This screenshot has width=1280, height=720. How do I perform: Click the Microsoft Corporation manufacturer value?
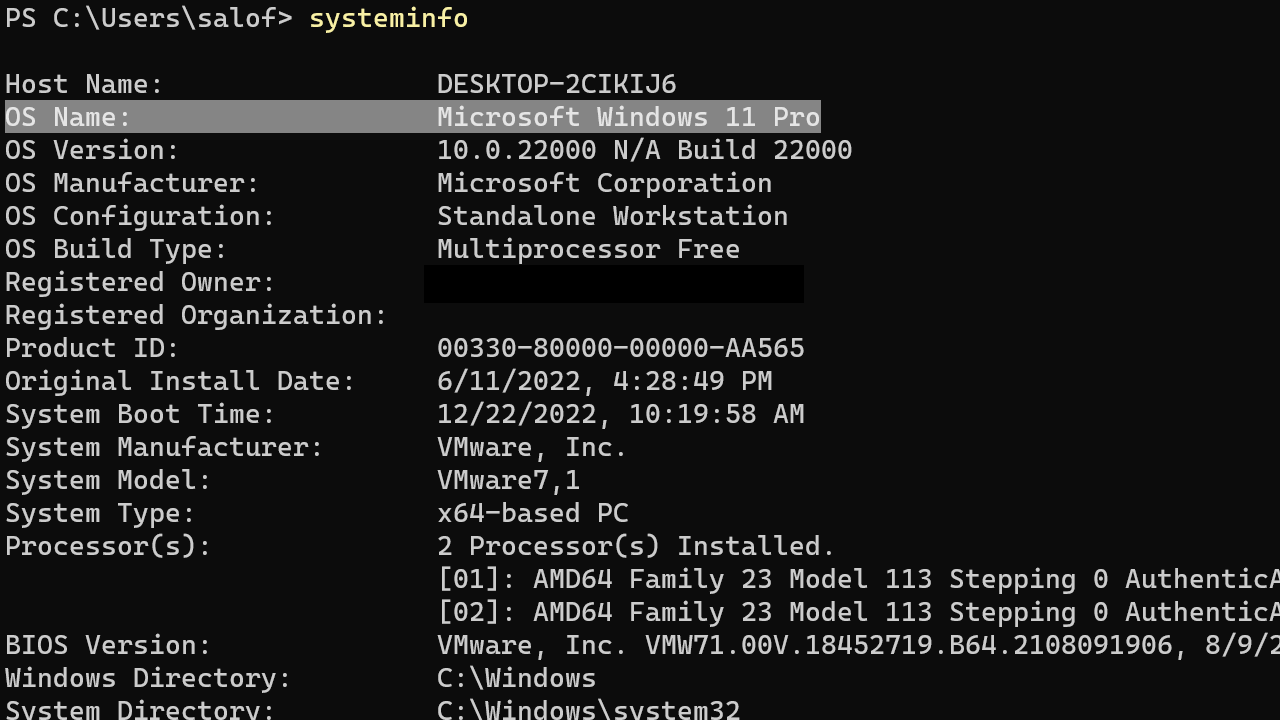(604, 183)
